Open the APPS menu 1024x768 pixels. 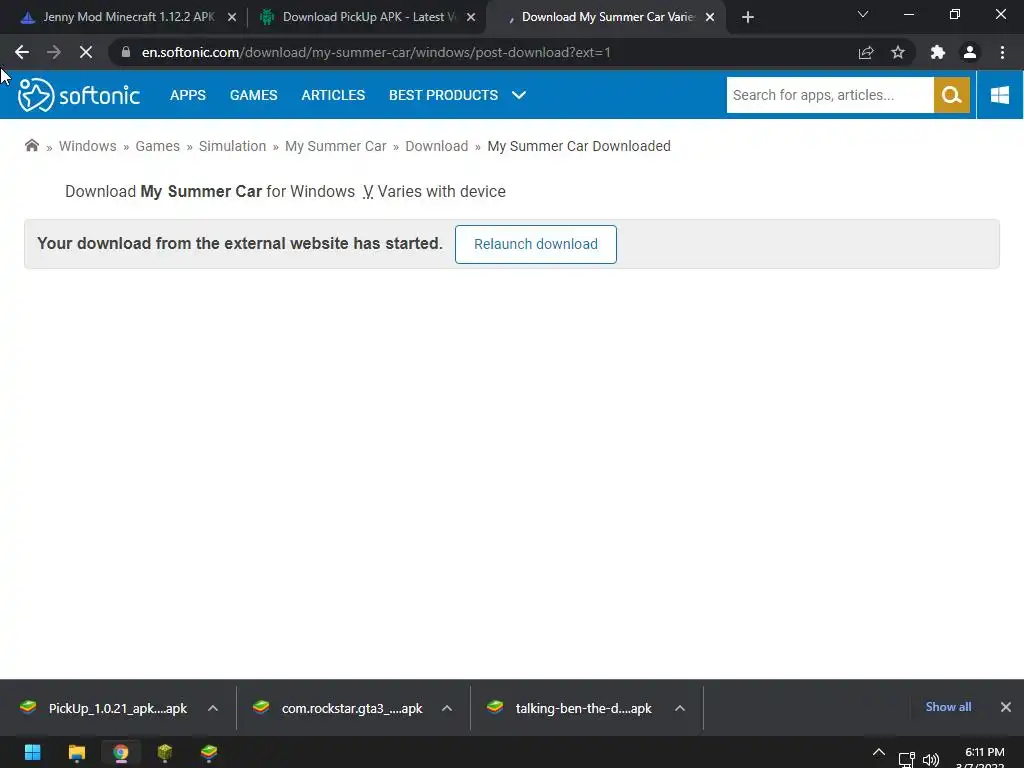[x=187, y=95]
